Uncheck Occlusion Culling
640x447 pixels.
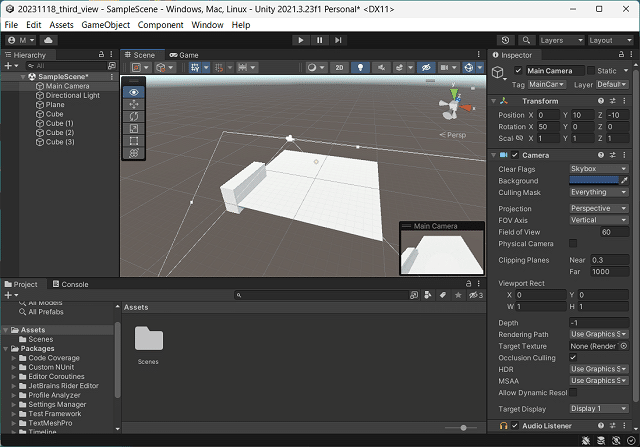coord(573,358)
